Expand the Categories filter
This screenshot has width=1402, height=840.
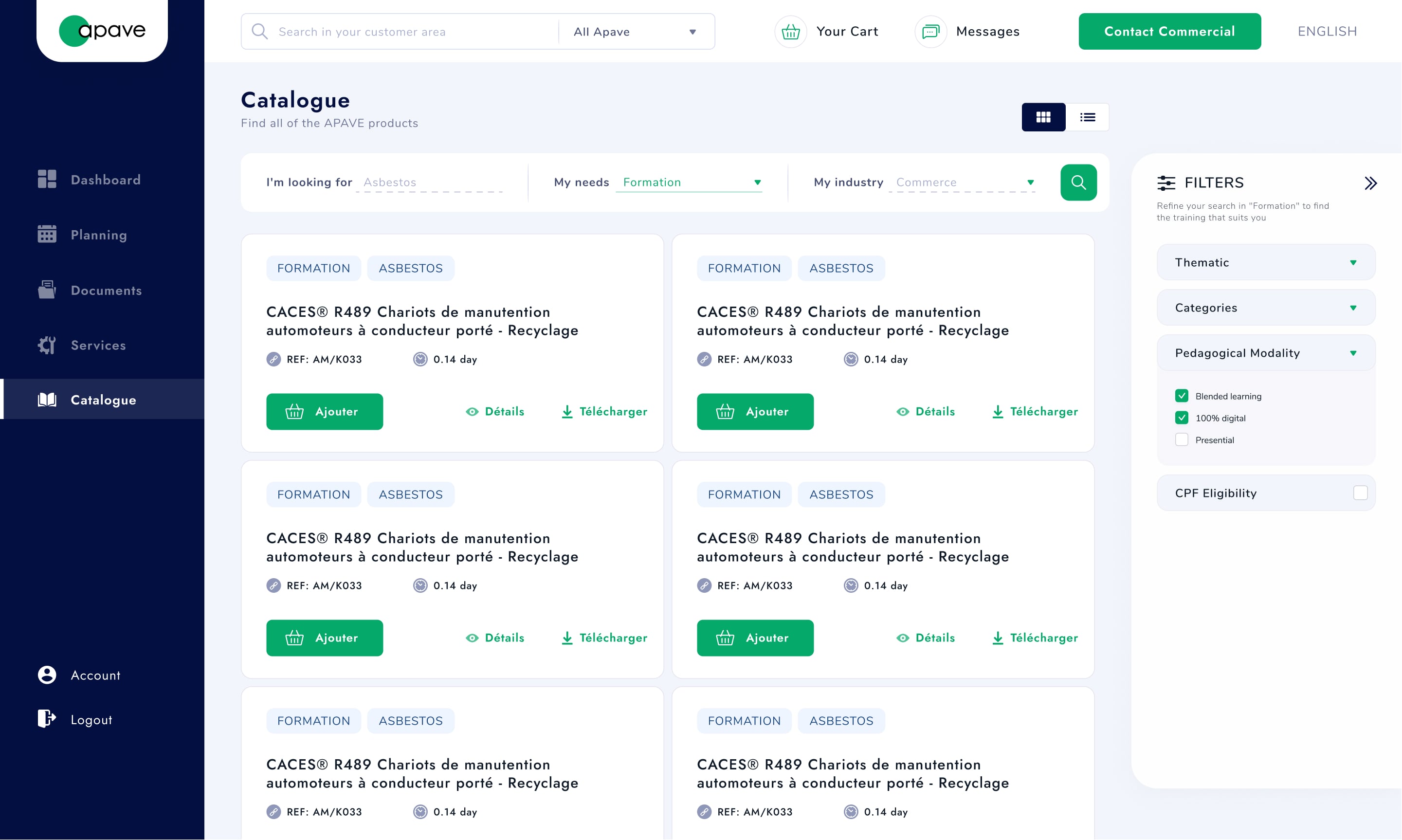pos(1266,308)
